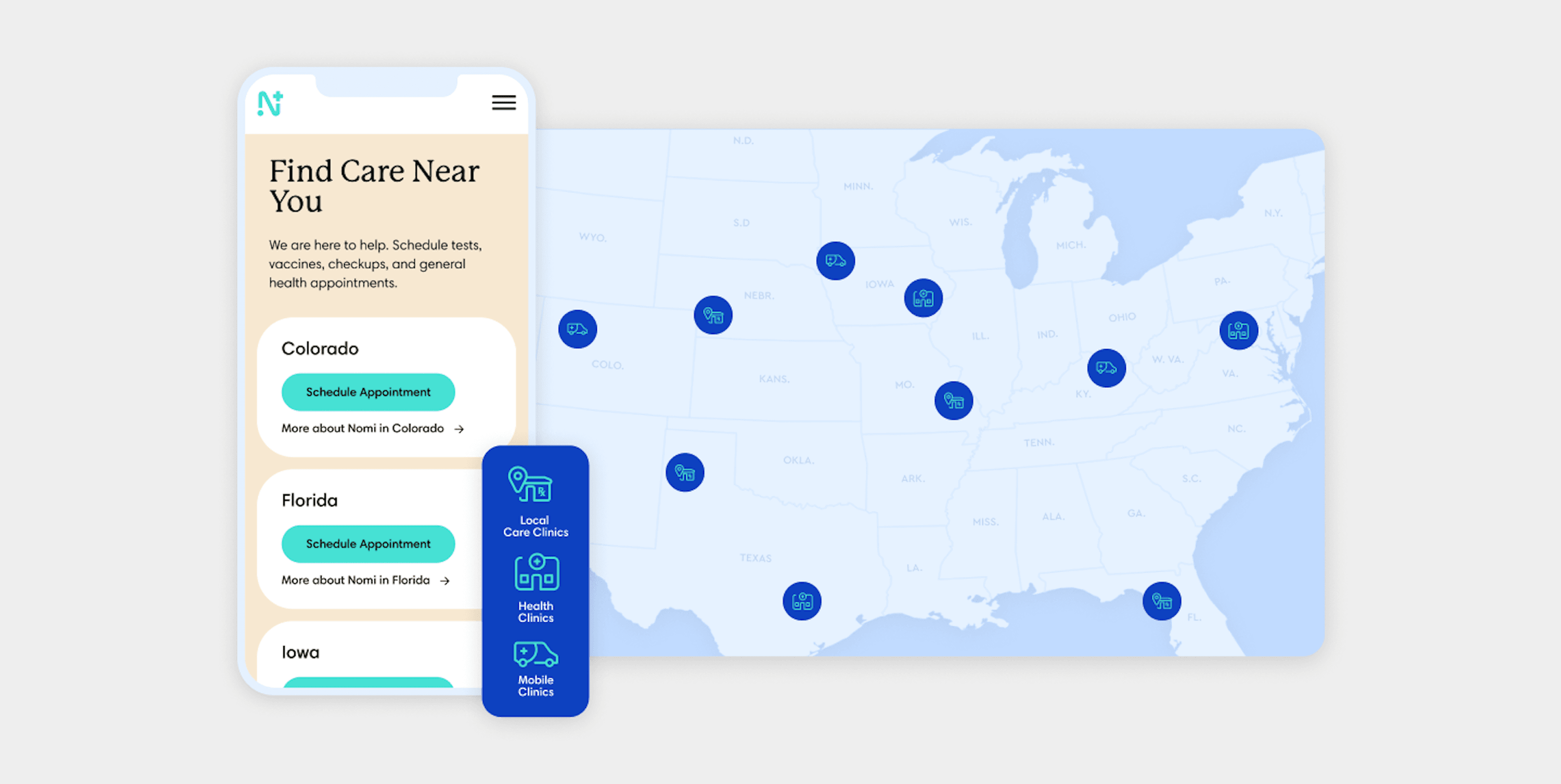1561x784 pixels.
Task: Click the Iowa location card heading
Action: click(x=300, y=653)
